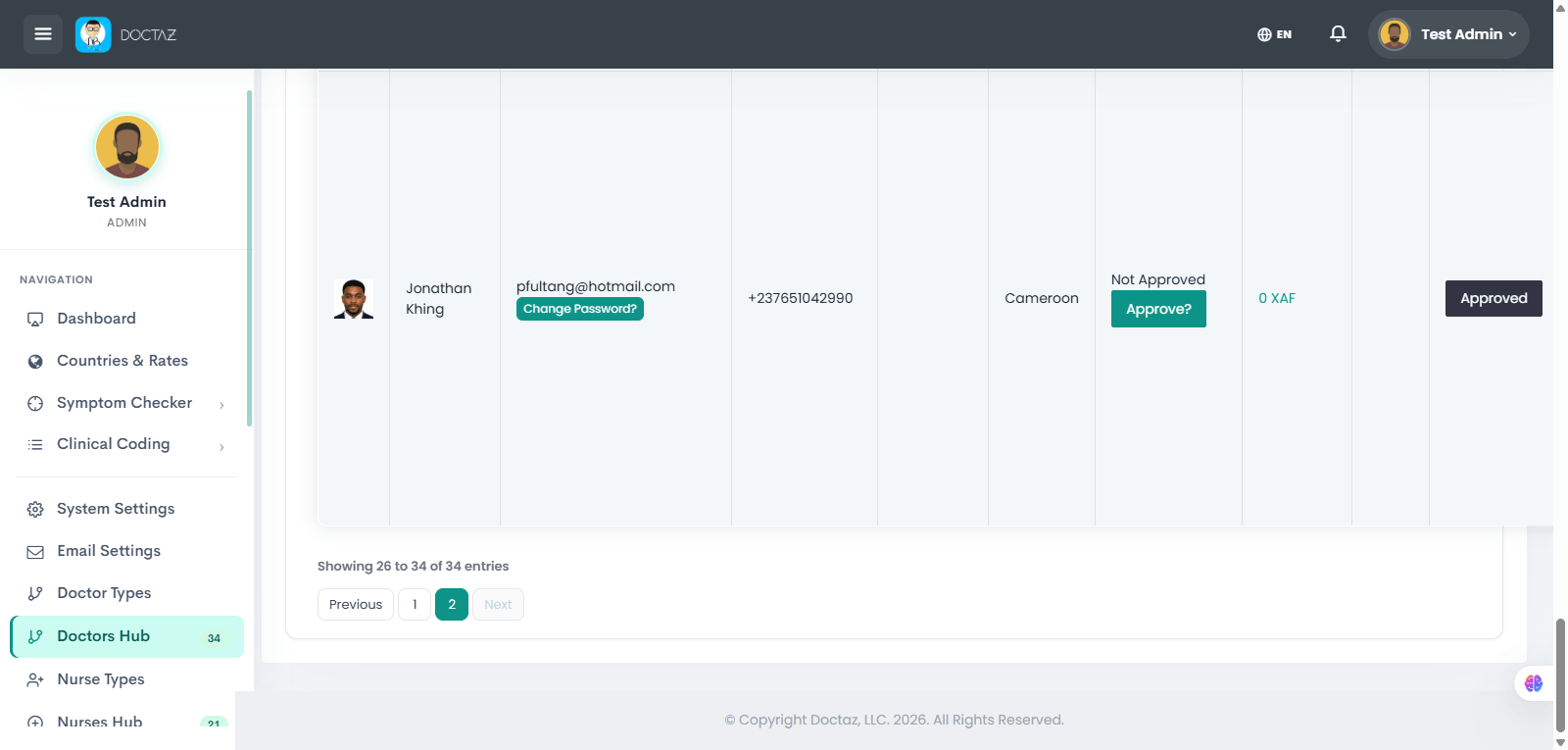This screenshot has height=750, width=1568.
Task: Click the sidebar profile avatar
Action: click(x=127, y=147)
